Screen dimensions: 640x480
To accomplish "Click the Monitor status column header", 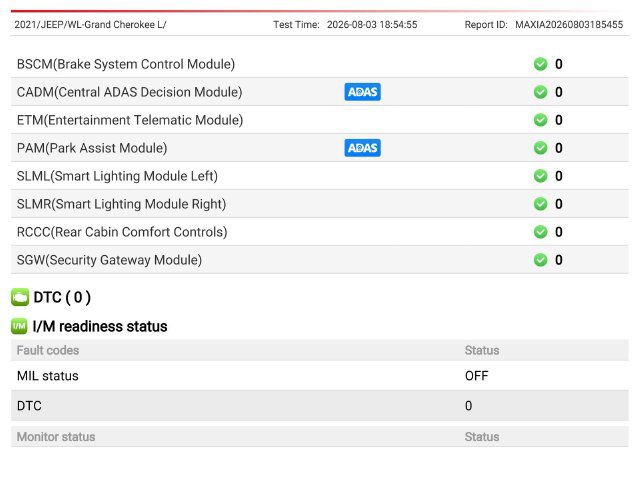I will point(56,437).
